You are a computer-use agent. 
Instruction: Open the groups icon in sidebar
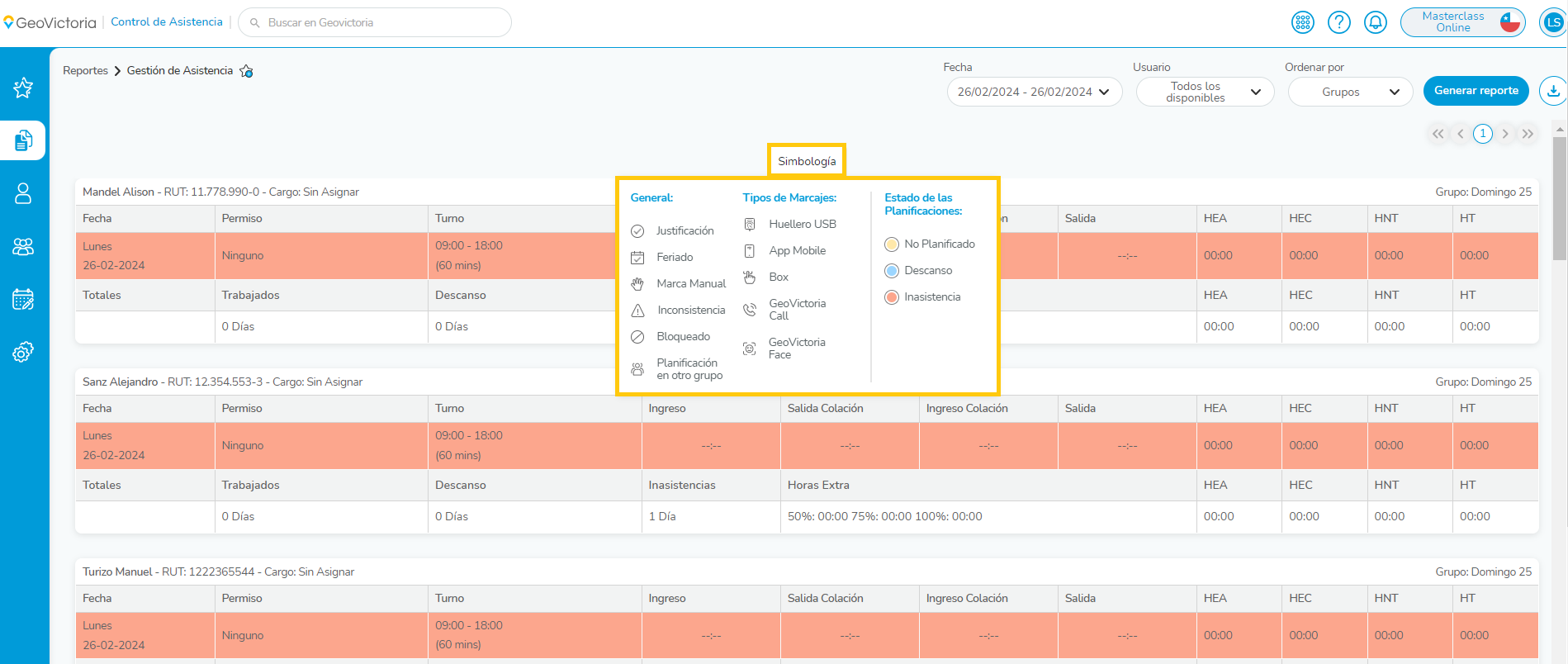pyautogui.click(x=23, y=246)
